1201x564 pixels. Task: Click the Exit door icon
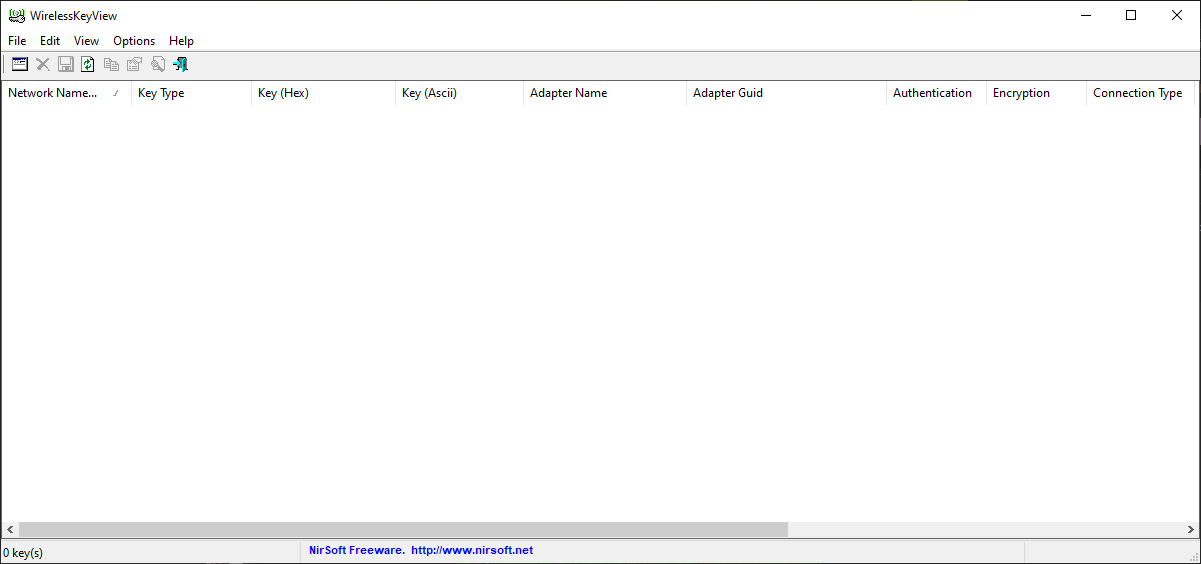pos(180,64)
